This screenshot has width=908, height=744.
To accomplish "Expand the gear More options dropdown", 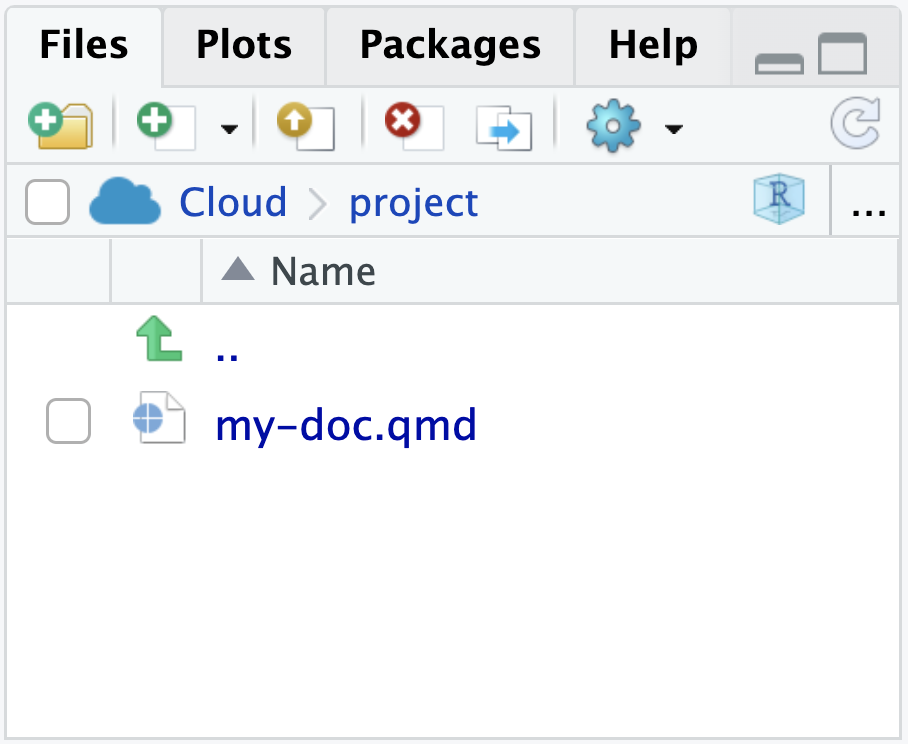I will coord(674,130).
